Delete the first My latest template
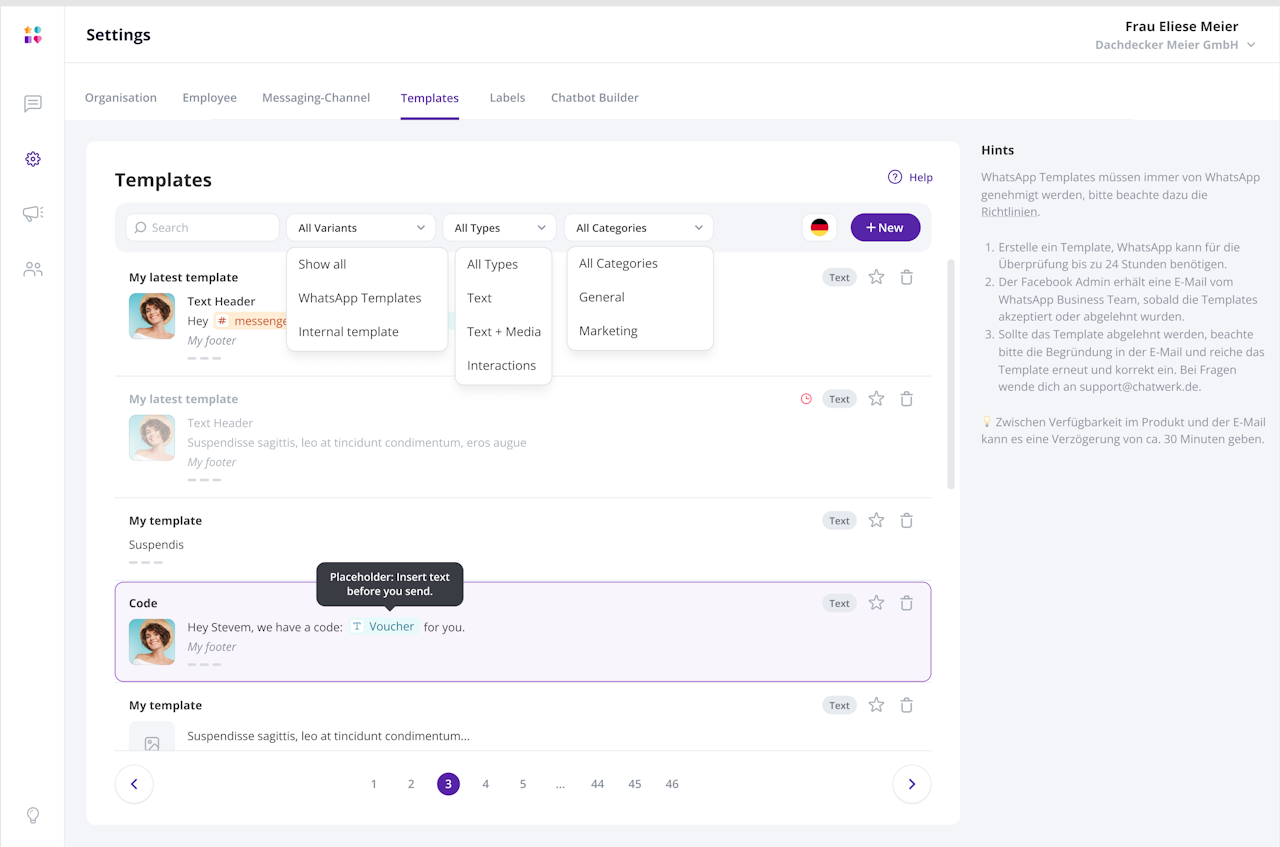 point(906,277)
